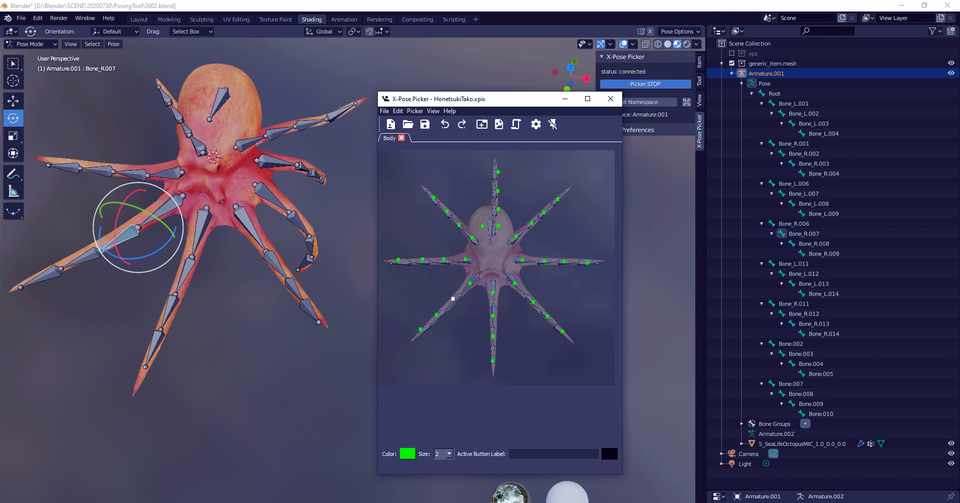Open the Pose Mode dropdown
960x503 pixels.
pyautogui.click(x=31, y=44)
